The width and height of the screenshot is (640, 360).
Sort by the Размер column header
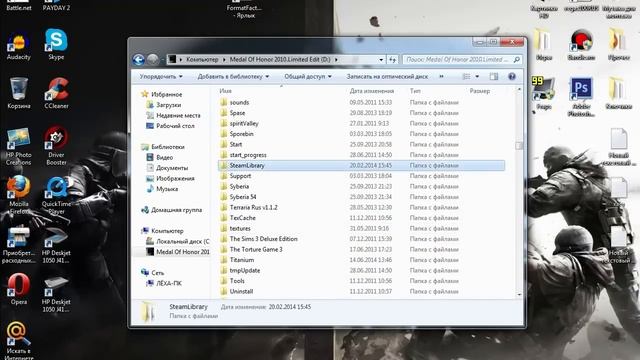point(480,91)
